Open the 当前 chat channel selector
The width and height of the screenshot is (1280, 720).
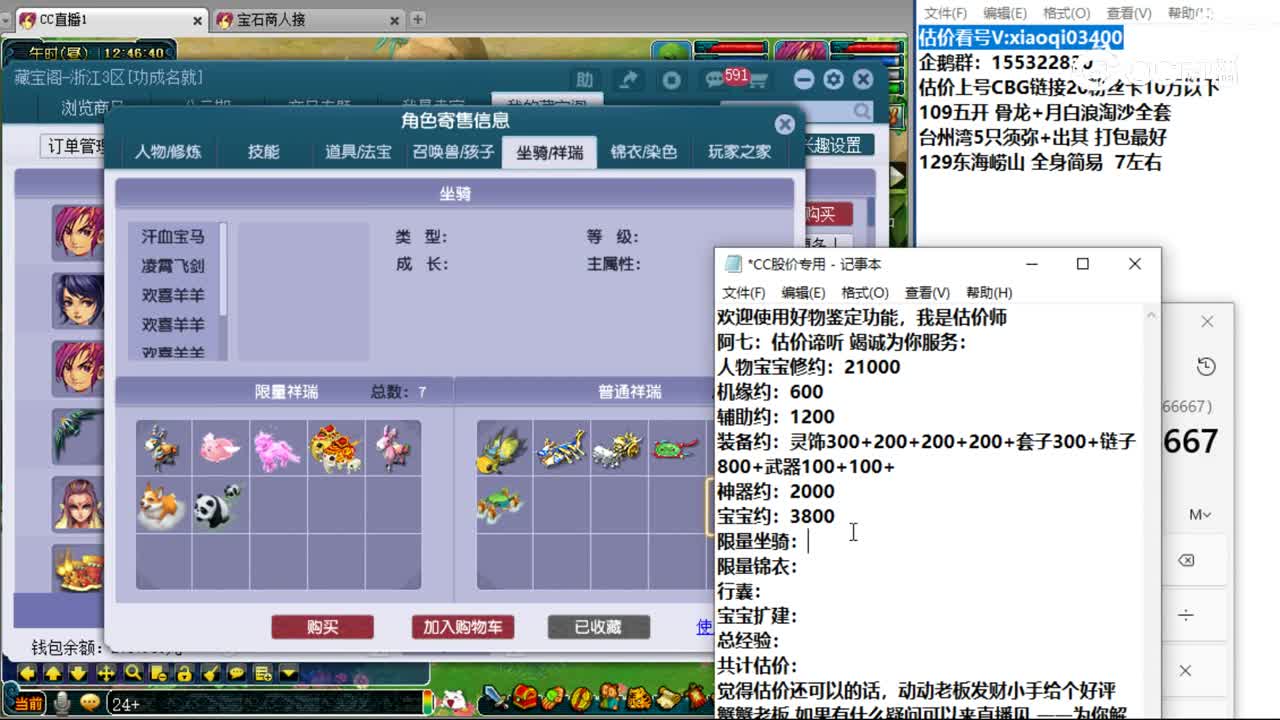30,703
